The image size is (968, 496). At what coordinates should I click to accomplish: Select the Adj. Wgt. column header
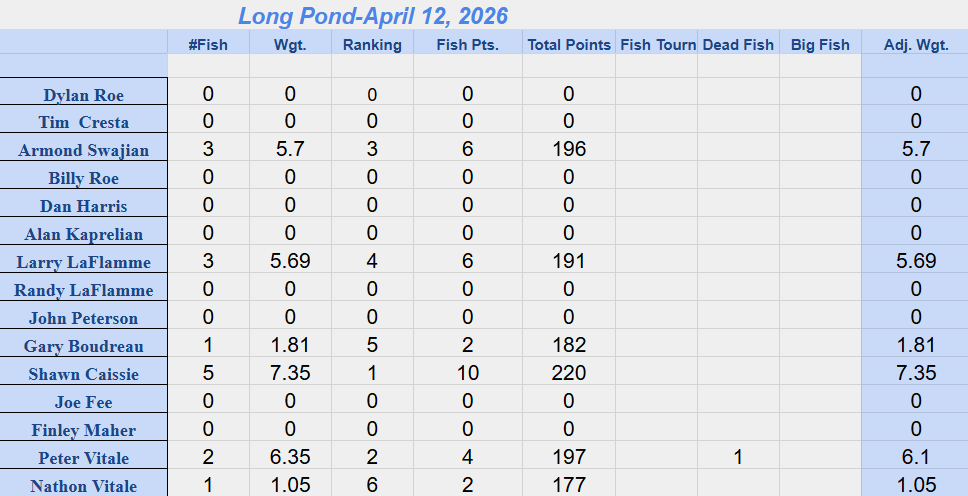click(x=916, y=44)
